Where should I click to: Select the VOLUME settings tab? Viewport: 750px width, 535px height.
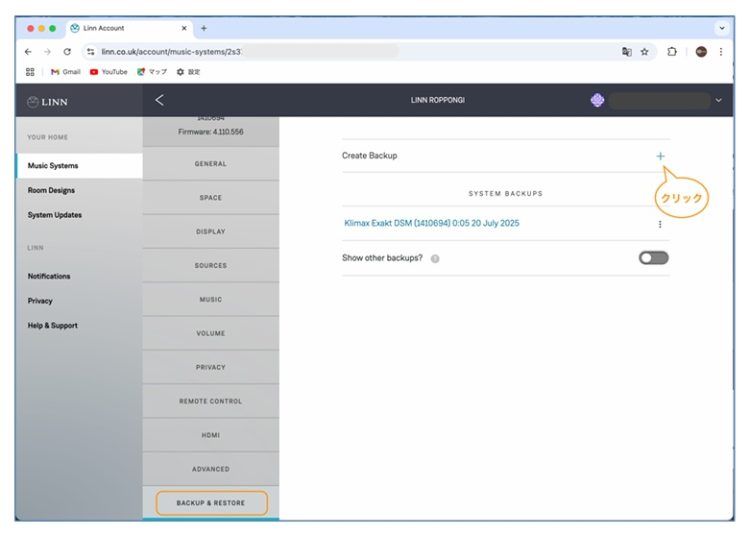tap(210, 333)
